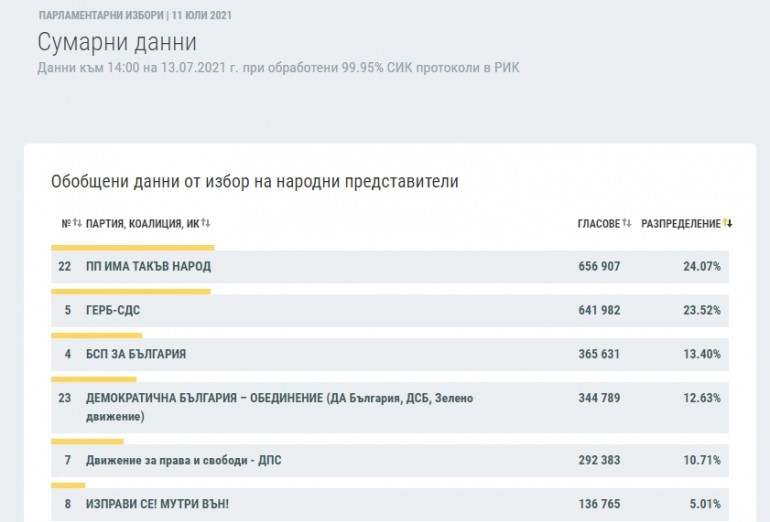770x522 pixels.
Task: Click party number 23
Action: pos(64,398)
